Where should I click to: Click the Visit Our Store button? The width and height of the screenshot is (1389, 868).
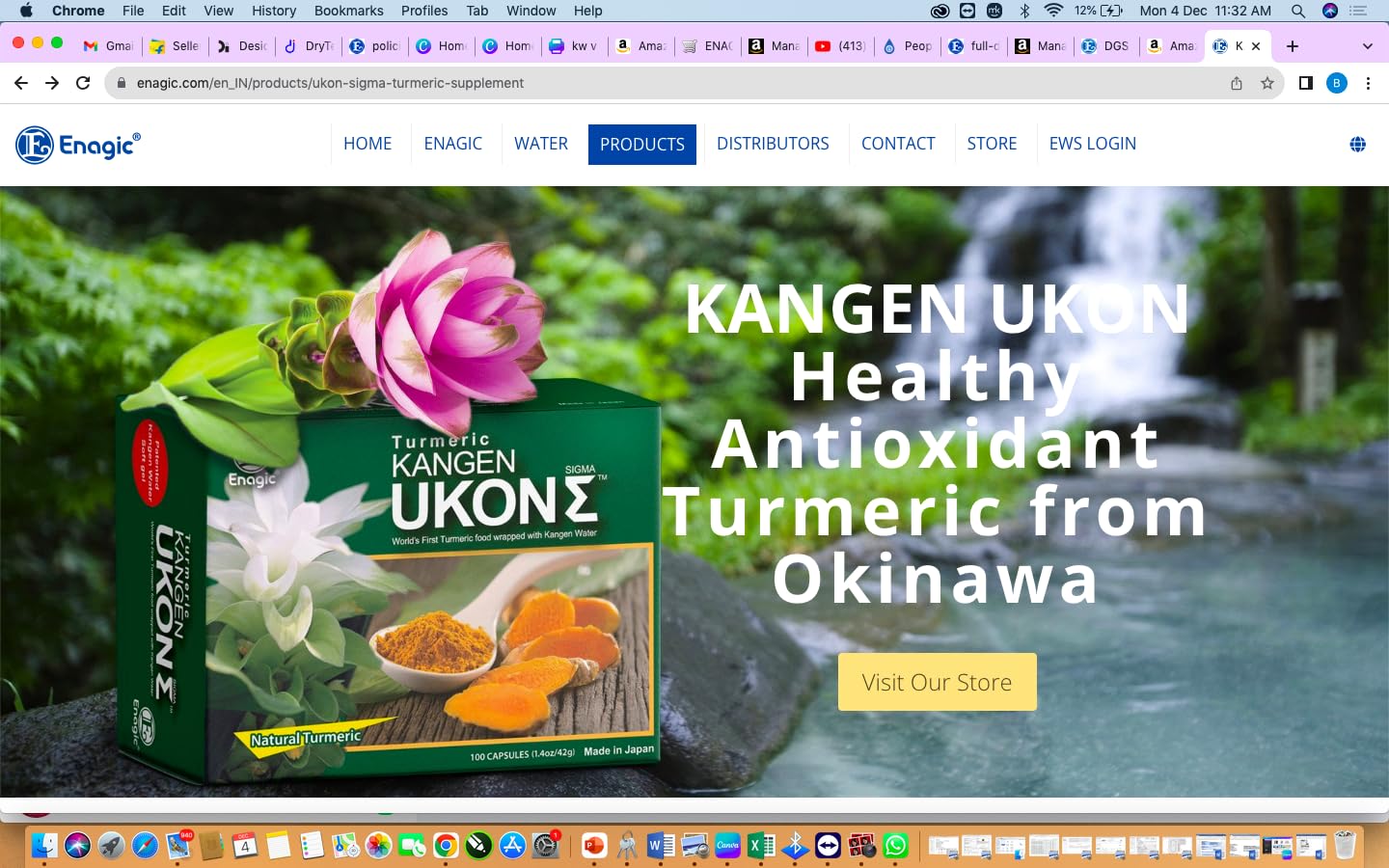(x=937, y=682)
